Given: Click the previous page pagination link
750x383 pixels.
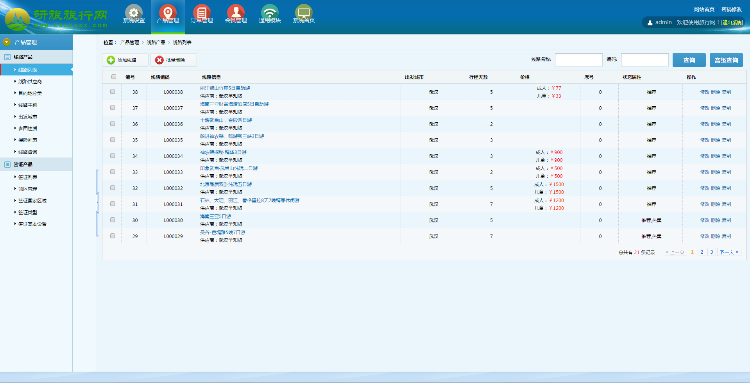Looking at the screenshot, I should coord(674,252).
